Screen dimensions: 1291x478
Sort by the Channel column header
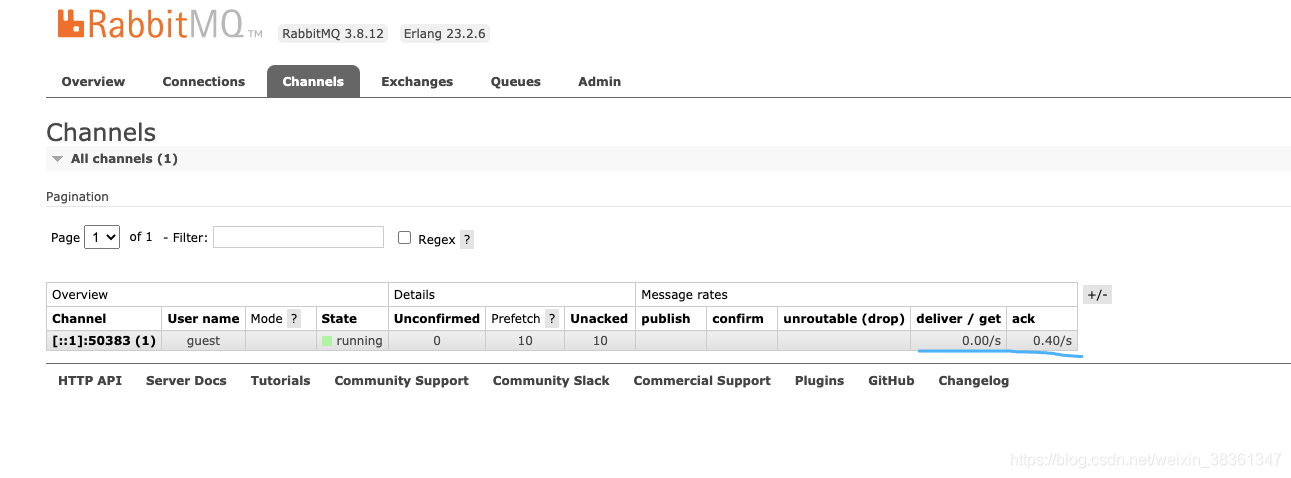click(x=79, y=319)
